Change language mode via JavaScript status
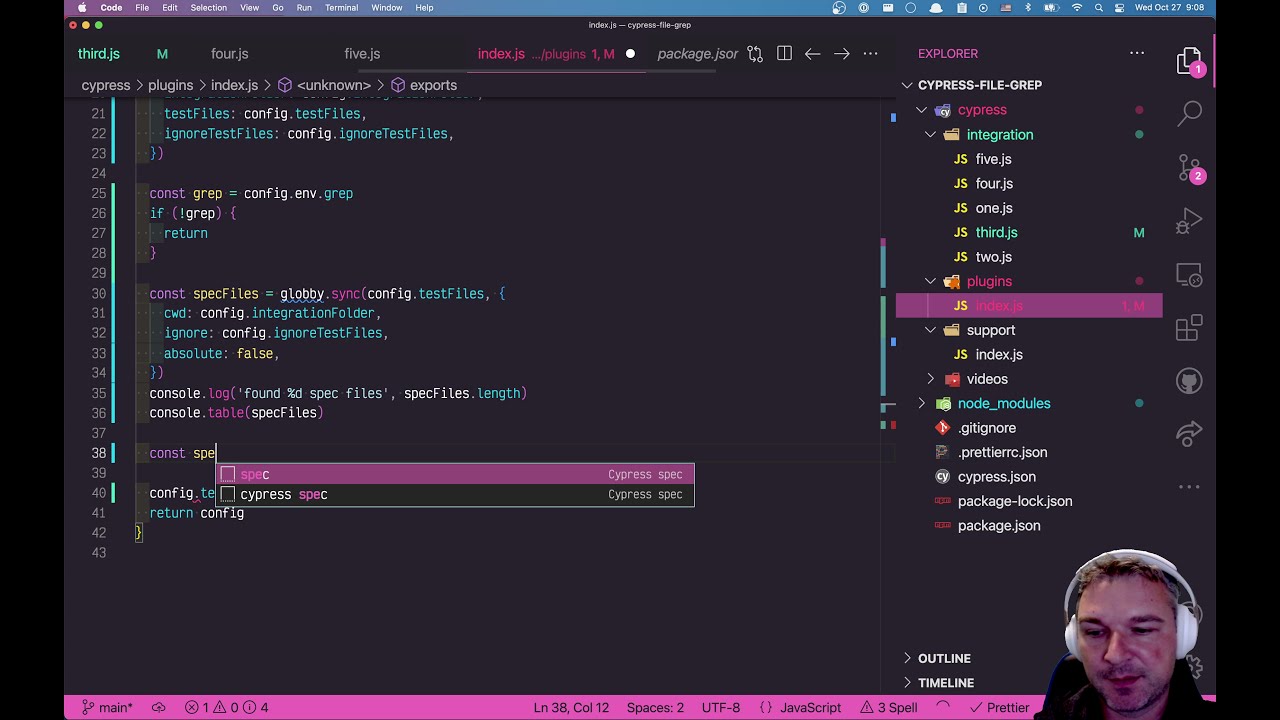 (x=813, y=707)
